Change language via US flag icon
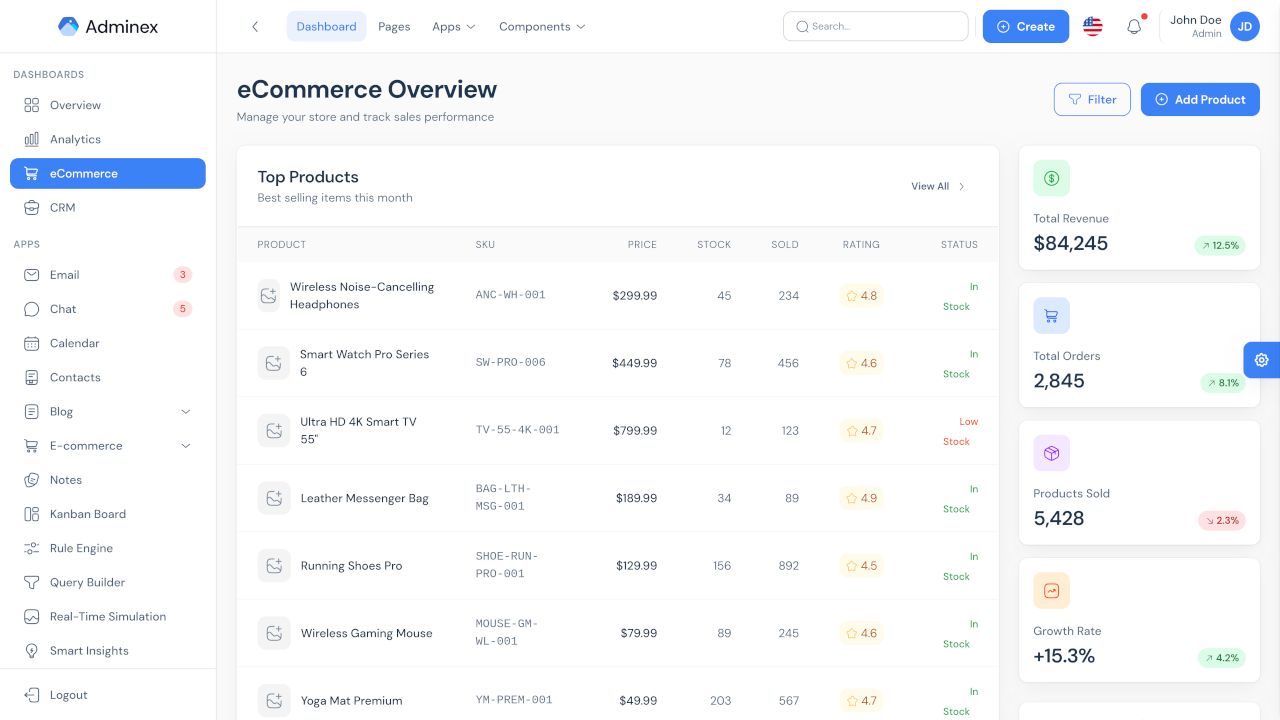The image size is (1280, 720). 1093,27
